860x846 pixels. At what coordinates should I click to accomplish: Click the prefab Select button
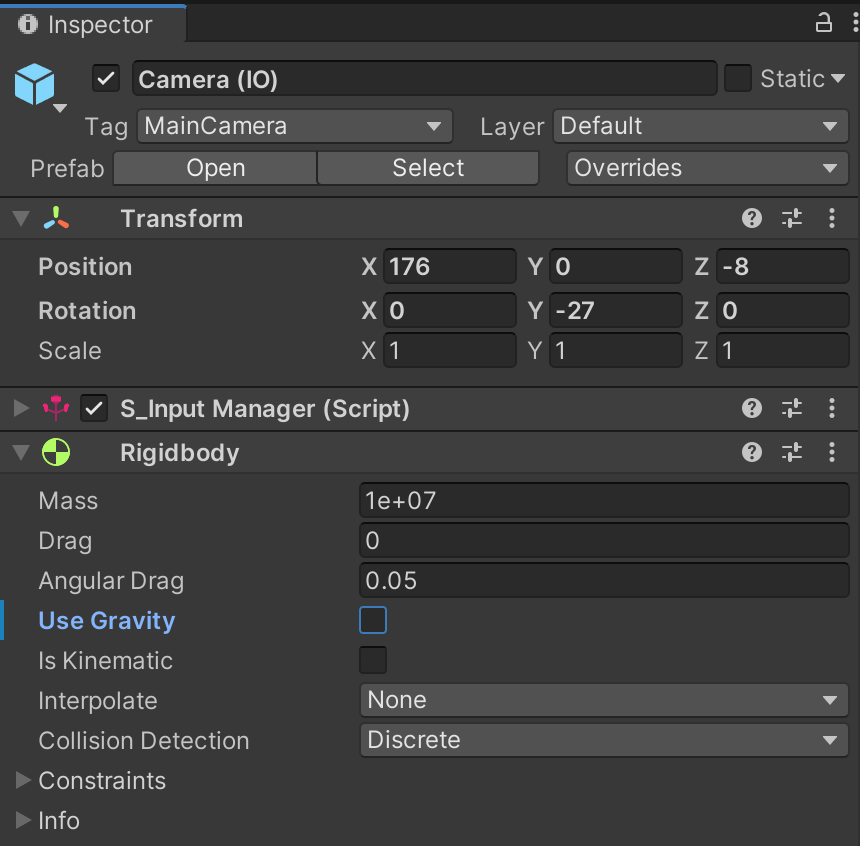[x=428, y=168]
